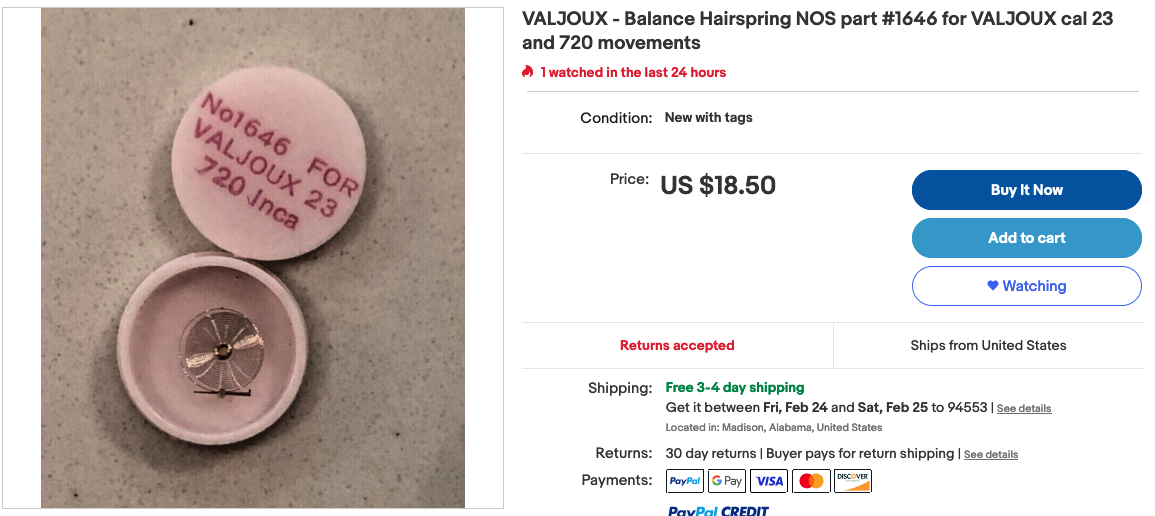Click the heart icon in Watching button

pos(993,286)
